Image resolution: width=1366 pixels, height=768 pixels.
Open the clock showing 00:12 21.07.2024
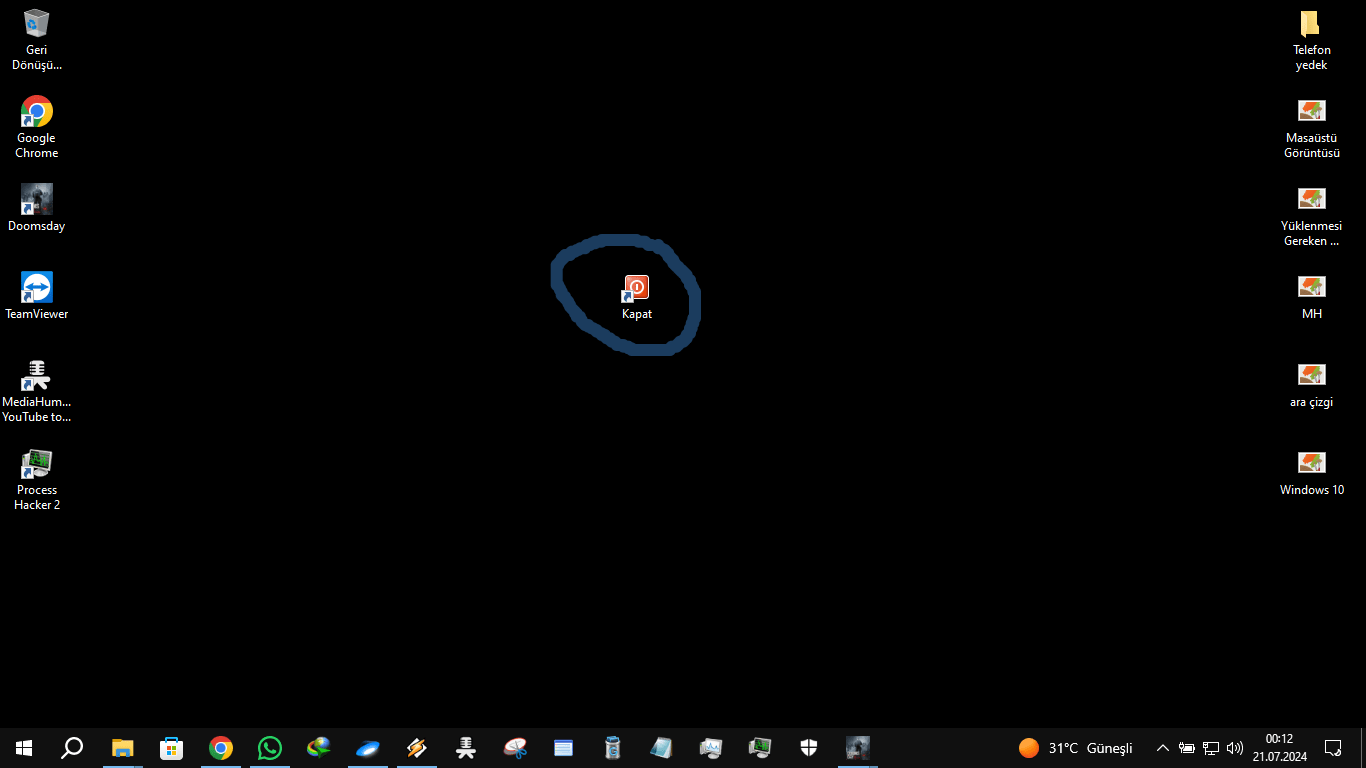(x=1279, y=748)
